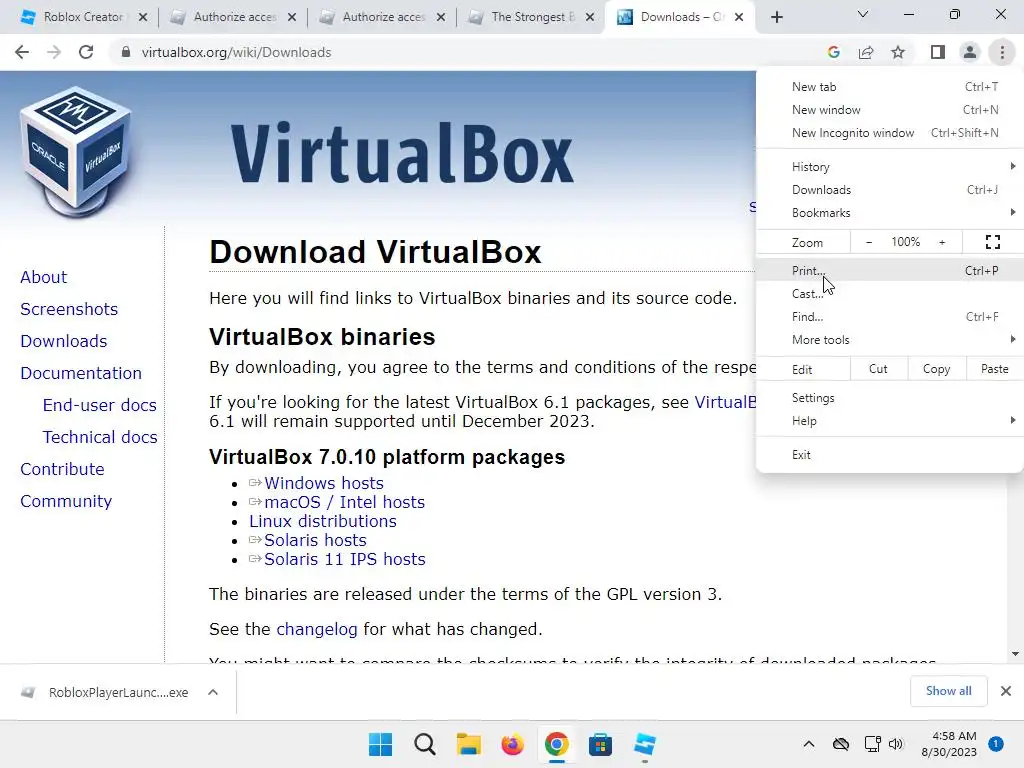Image resolution: width=1024 pixels, height=768 pixels.
Task: Open Downloads from Chrome menu
Action: (889, 190)
